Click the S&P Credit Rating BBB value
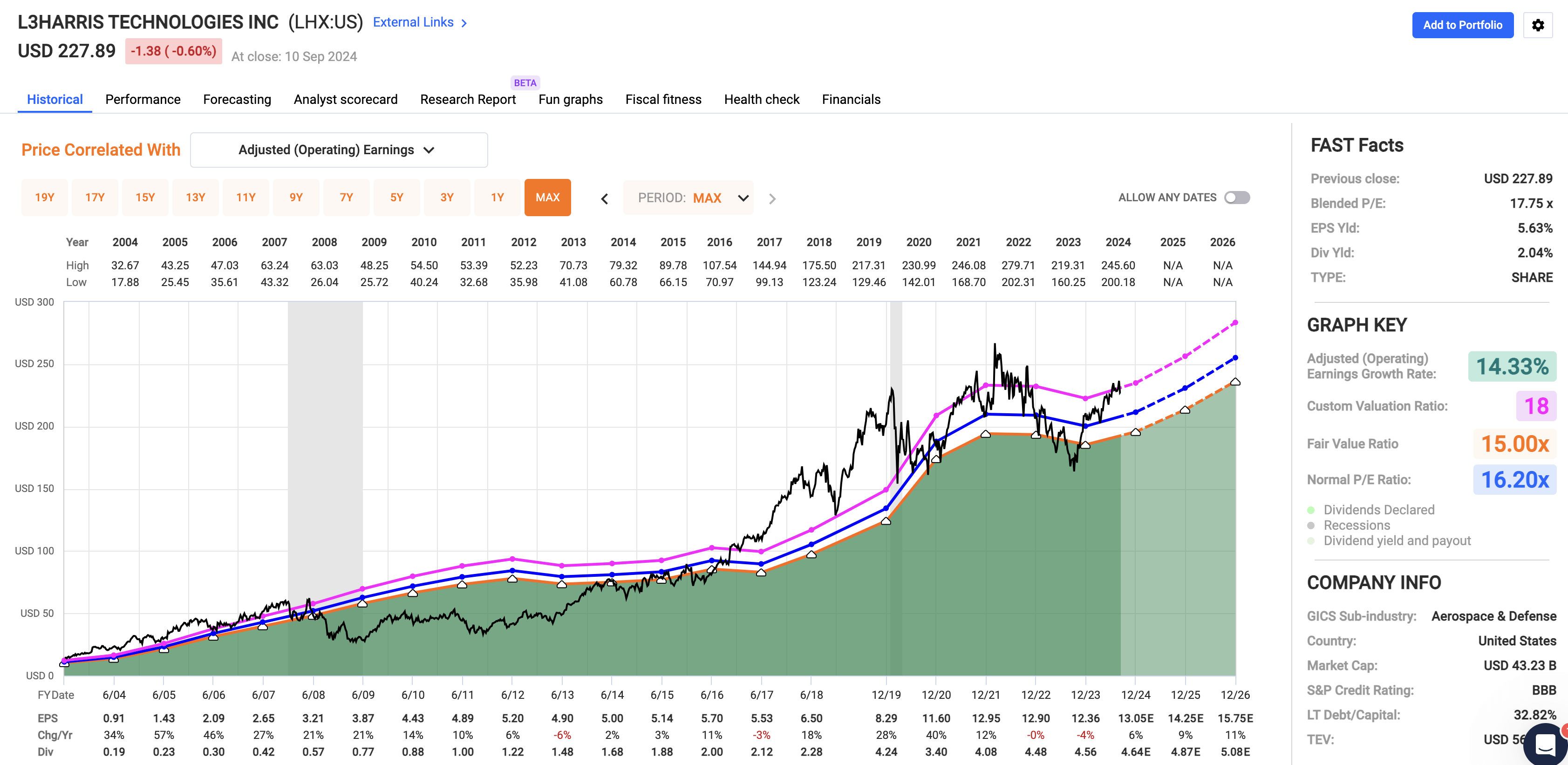The image size is (1568, 765). (x=1544, y=690)
